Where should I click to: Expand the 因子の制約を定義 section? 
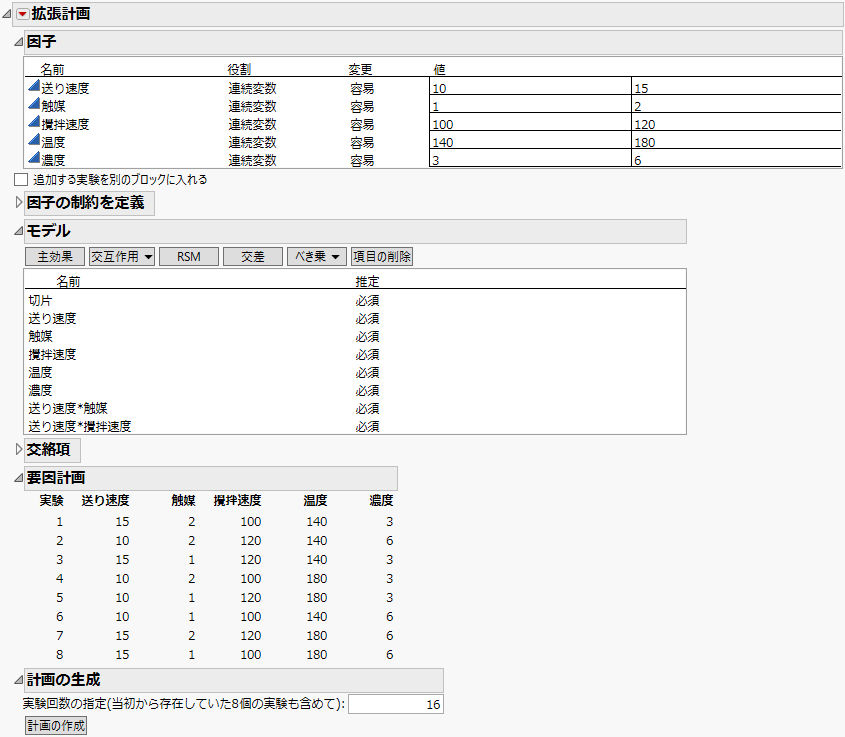pyautogui.click(x=17, y=203)
